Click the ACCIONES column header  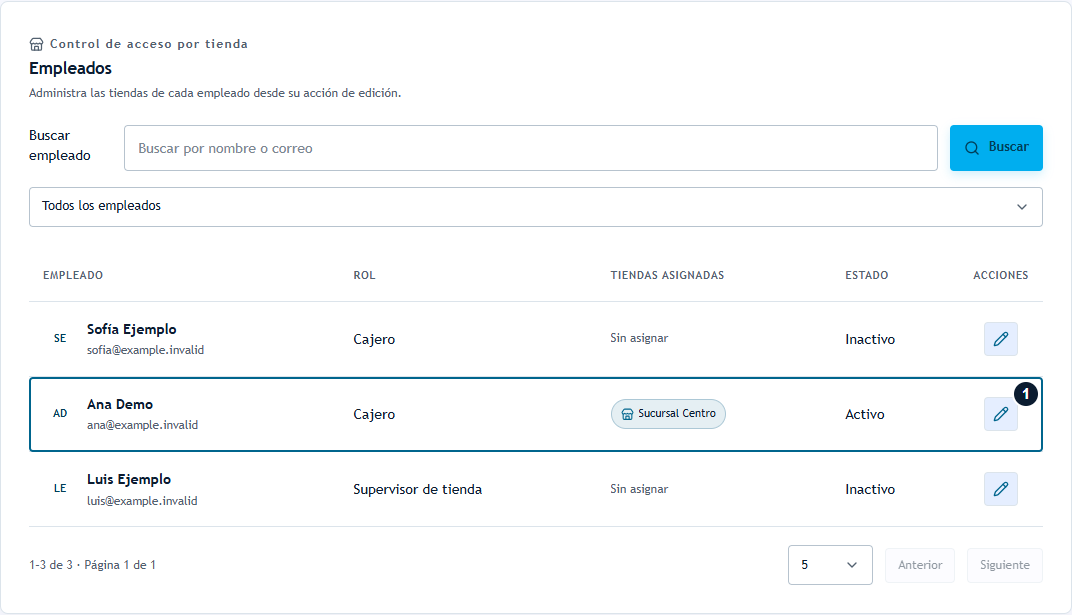[x=1001, y=275]
